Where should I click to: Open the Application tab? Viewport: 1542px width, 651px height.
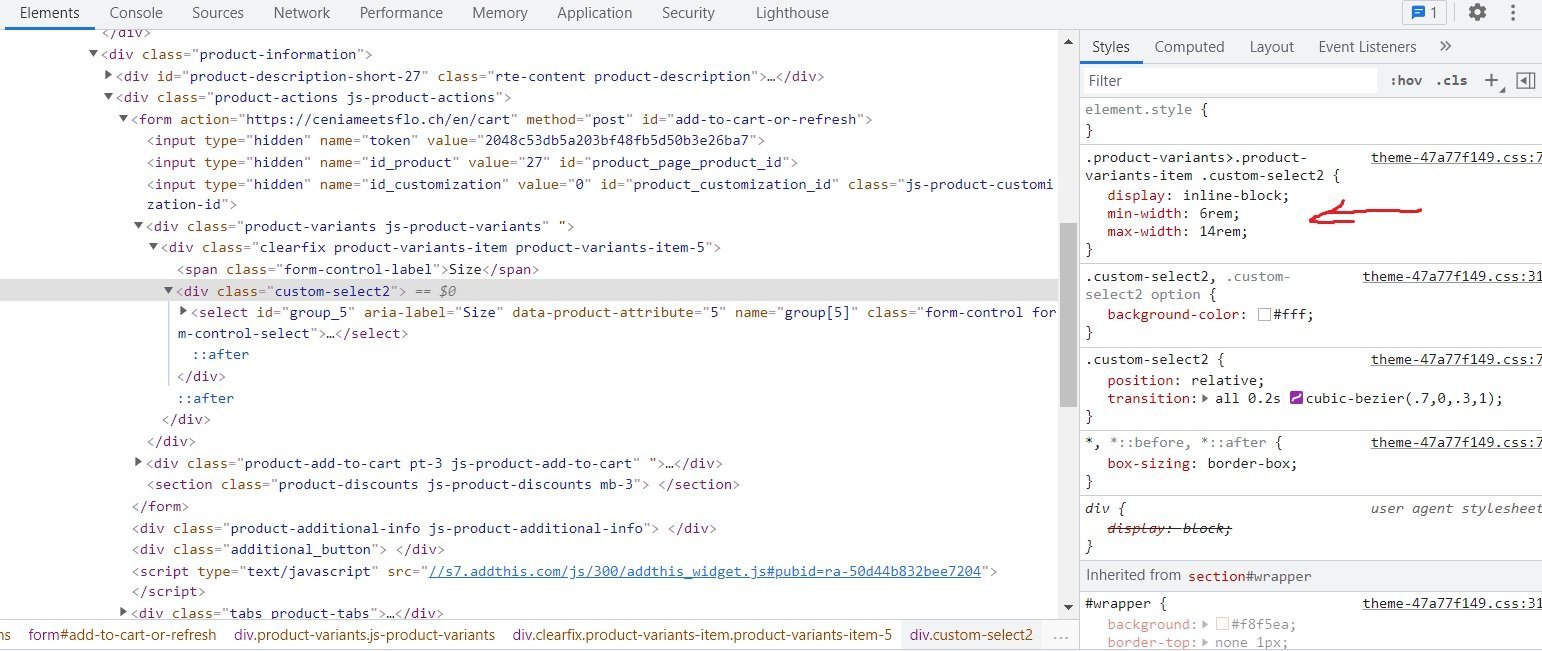pos(595,13)
